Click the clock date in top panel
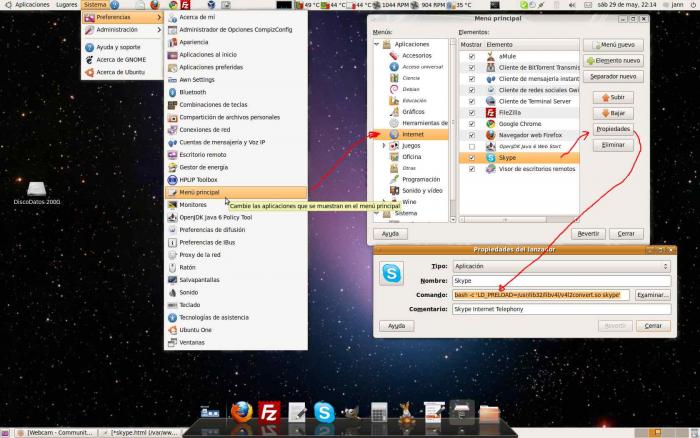This screenshot has width=700, height=438. point(627,5)
